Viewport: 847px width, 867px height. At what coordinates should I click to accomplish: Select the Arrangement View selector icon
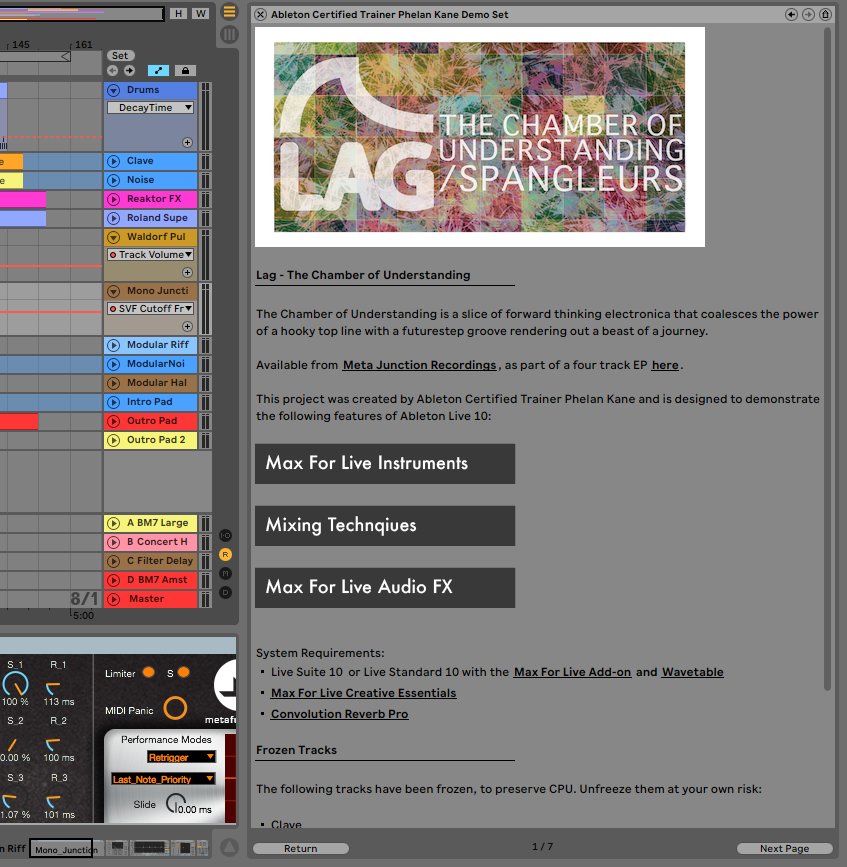pyautogui.click(x=229, y=12)
